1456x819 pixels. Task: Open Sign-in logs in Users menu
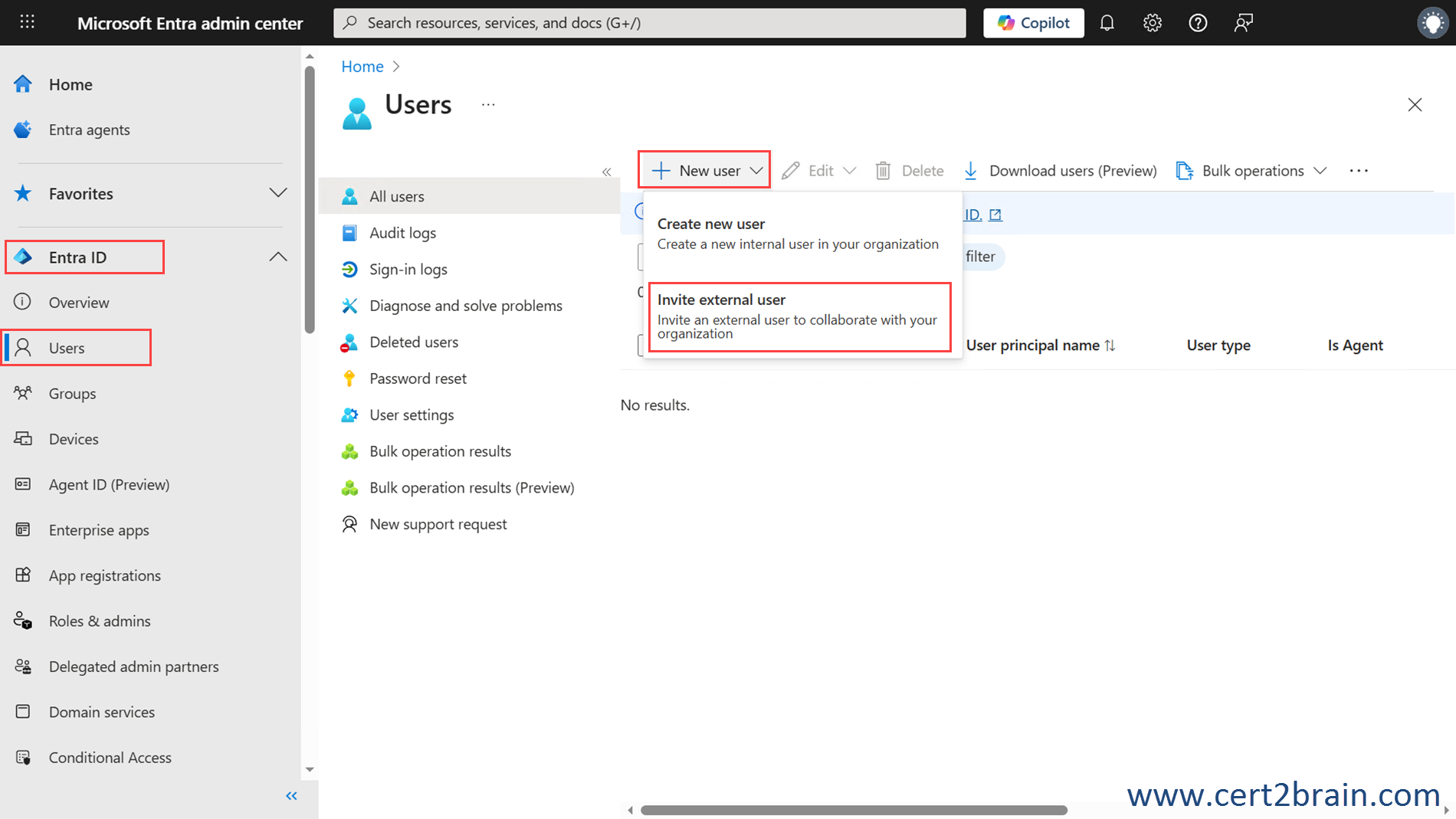click(408, 269)
